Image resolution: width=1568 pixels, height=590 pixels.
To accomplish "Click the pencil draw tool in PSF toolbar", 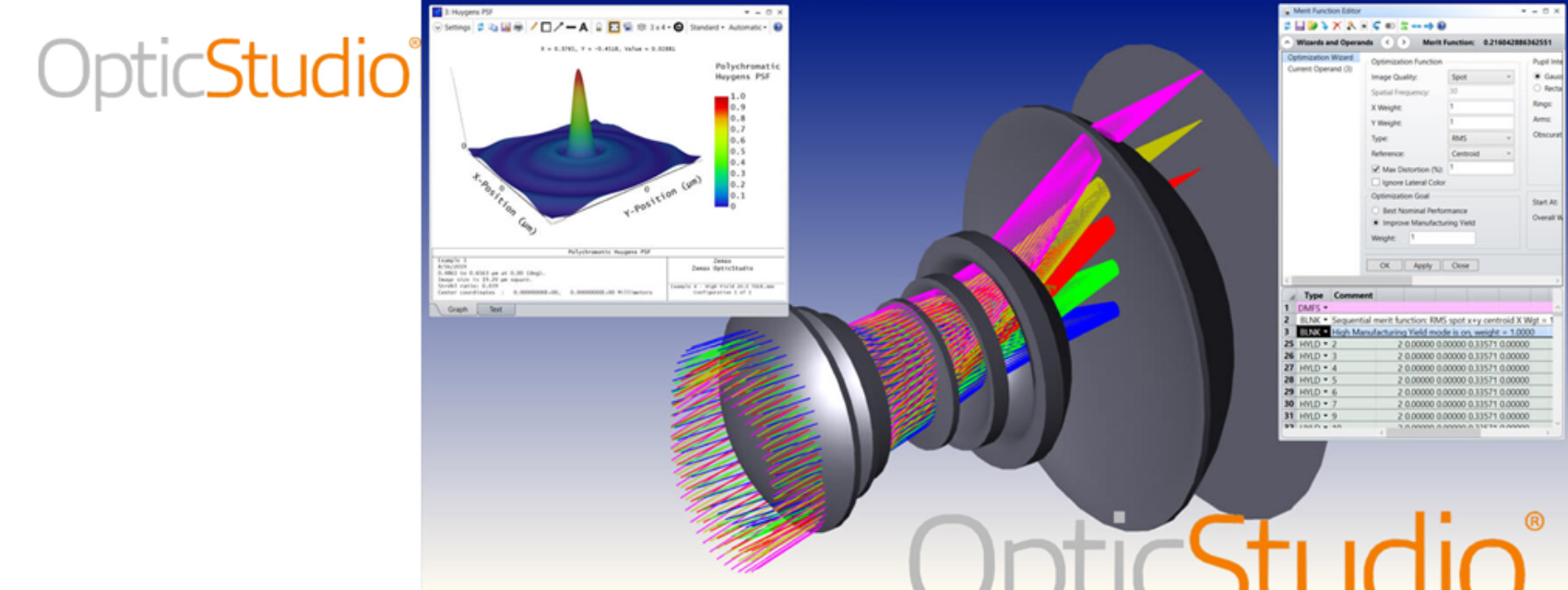I will pyautogui.click(x=533, y=28).
